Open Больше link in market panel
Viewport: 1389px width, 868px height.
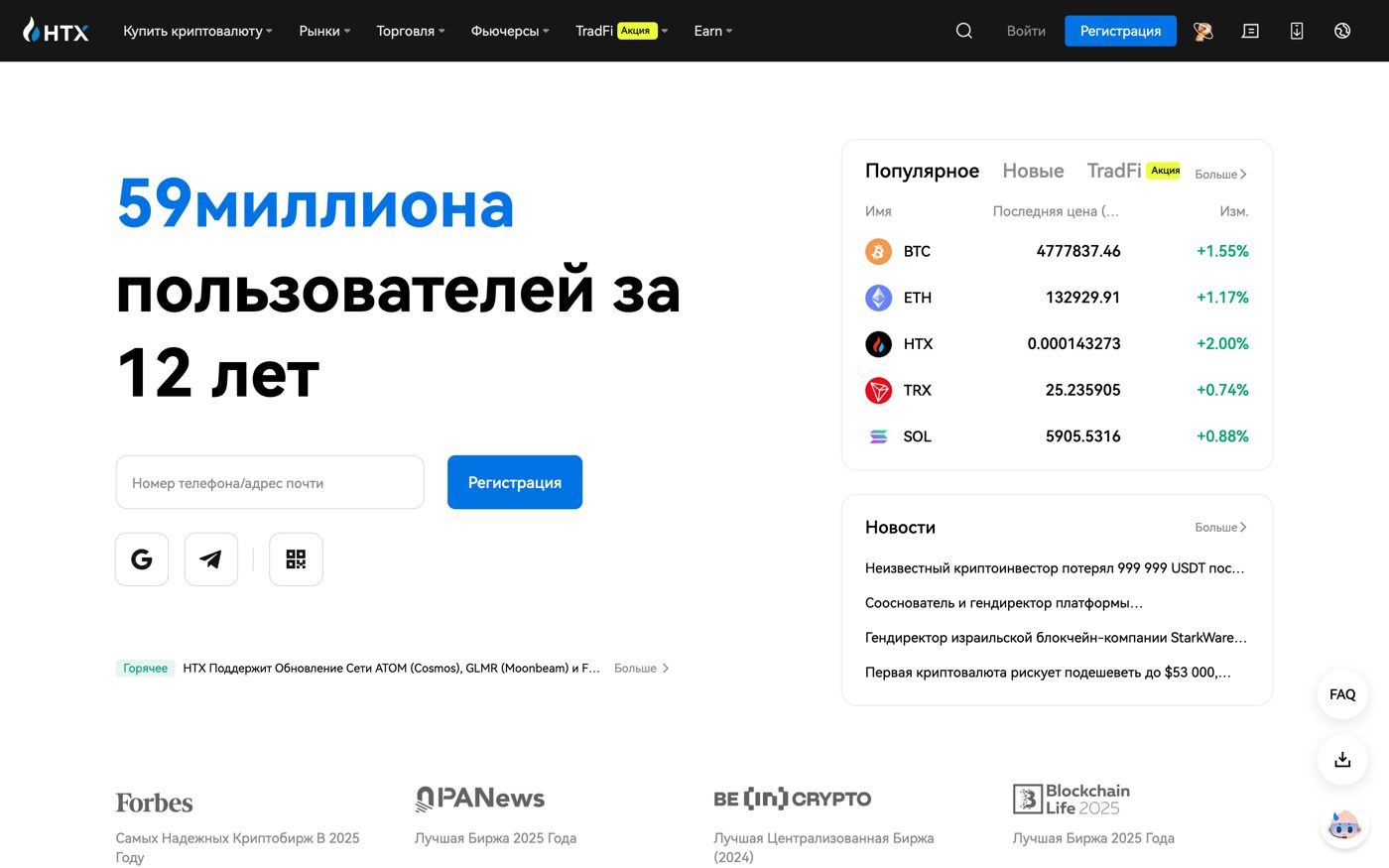(x=1220, y=175)
